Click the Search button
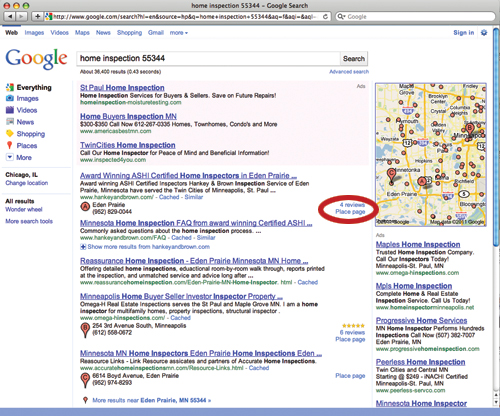 point(354,59)
